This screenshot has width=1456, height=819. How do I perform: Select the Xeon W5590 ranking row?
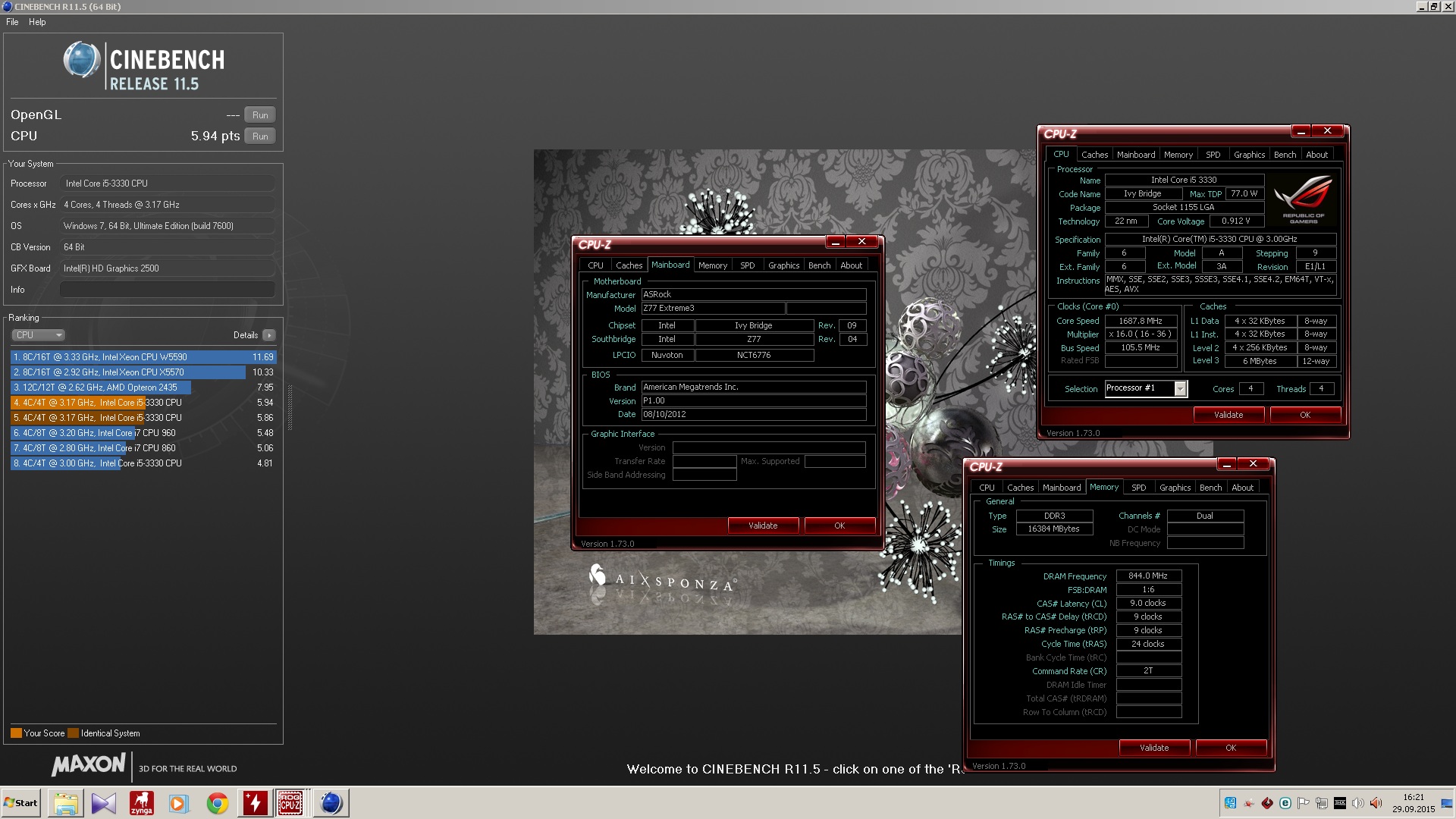click(143, 357)
